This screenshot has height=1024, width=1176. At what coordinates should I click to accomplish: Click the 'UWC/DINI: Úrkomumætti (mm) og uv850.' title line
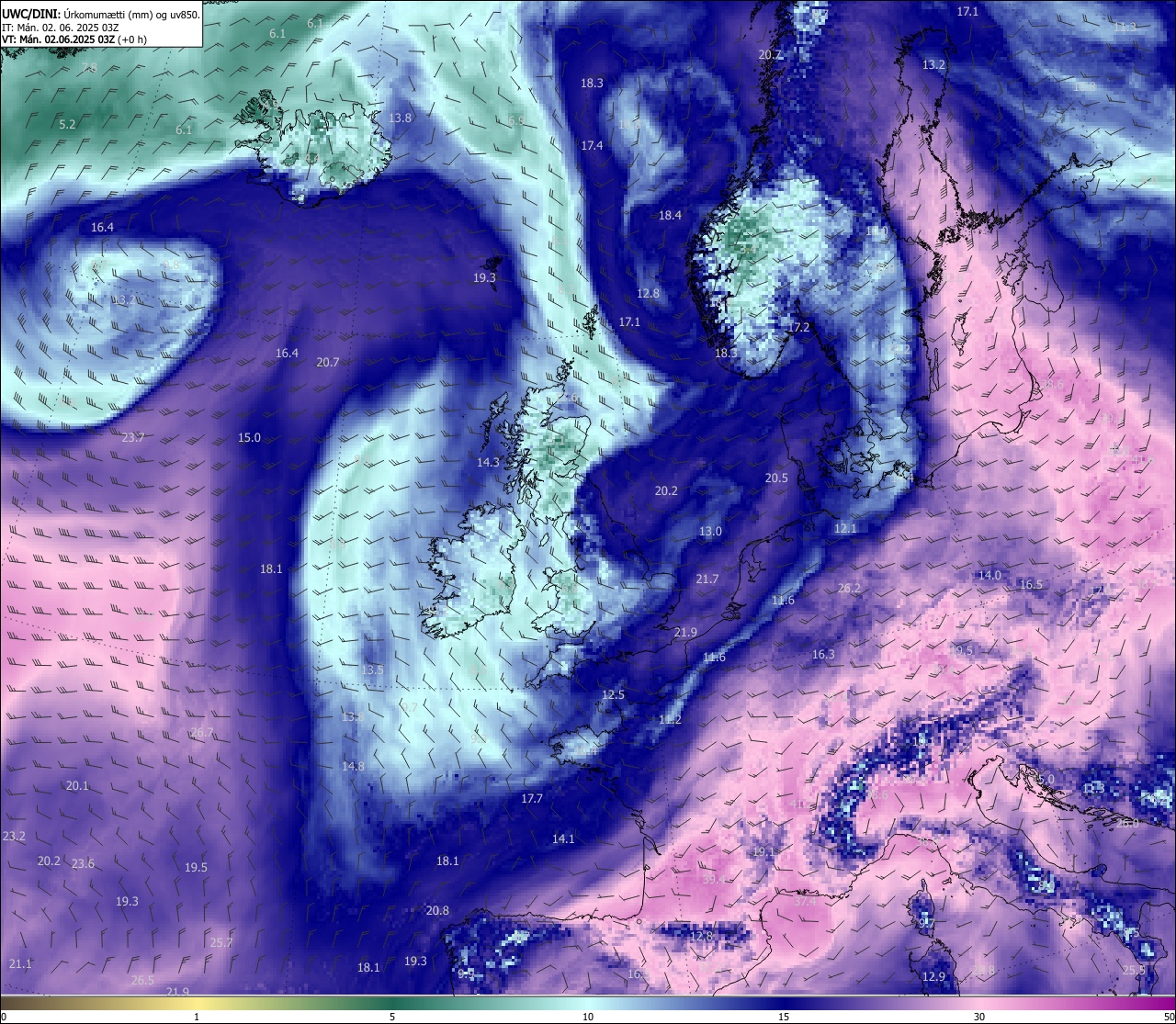pos(101,14)
